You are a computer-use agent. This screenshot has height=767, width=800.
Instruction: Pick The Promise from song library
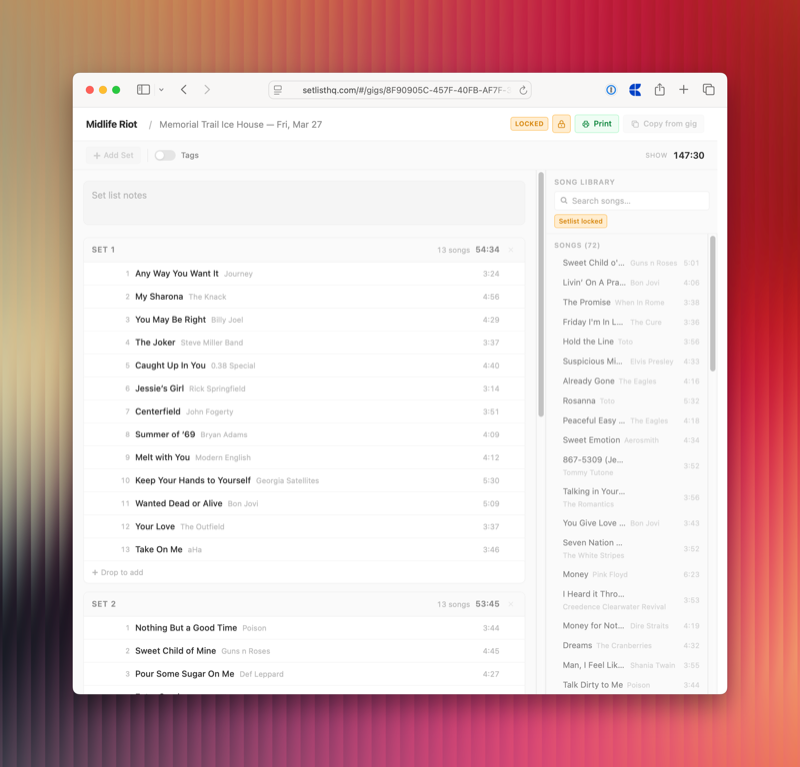click(631, 302)
